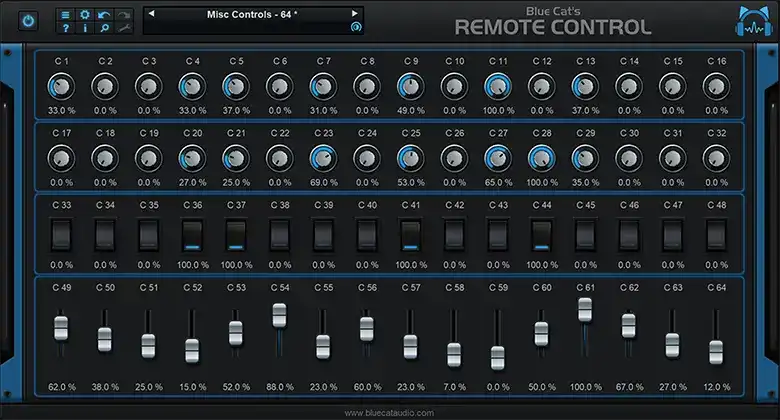Click the wrench tools icon

pyautogui.click(x=124, y=28)
